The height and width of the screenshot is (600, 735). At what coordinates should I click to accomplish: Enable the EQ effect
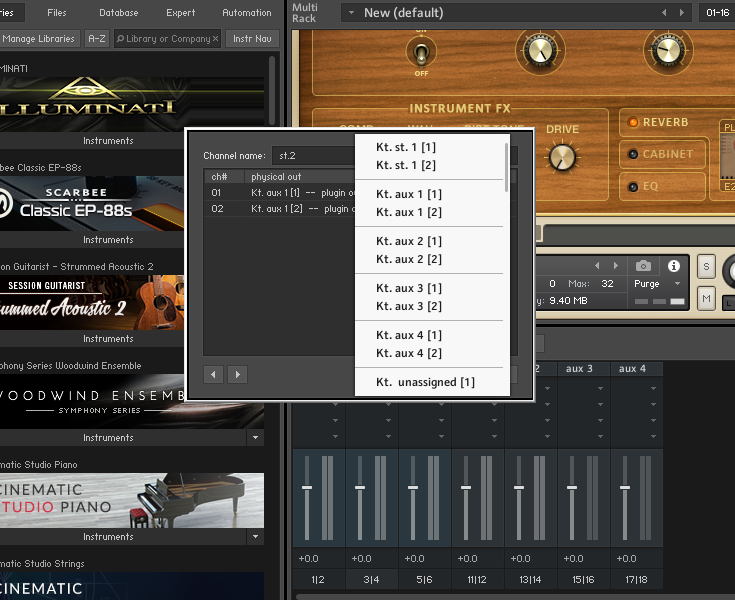point(633,187)
